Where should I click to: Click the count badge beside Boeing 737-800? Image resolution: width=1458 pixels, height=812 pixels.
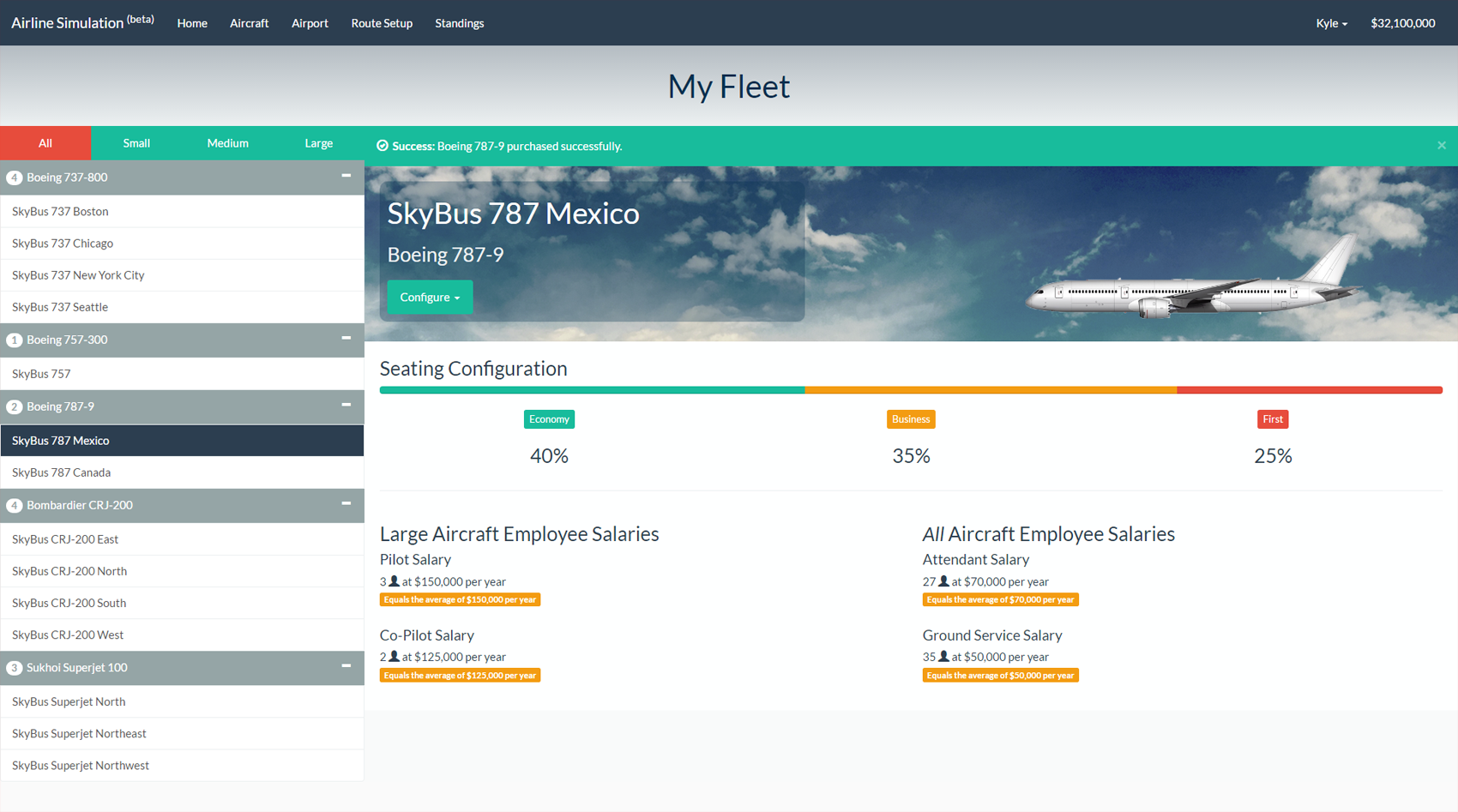click(x=14, y=177)
